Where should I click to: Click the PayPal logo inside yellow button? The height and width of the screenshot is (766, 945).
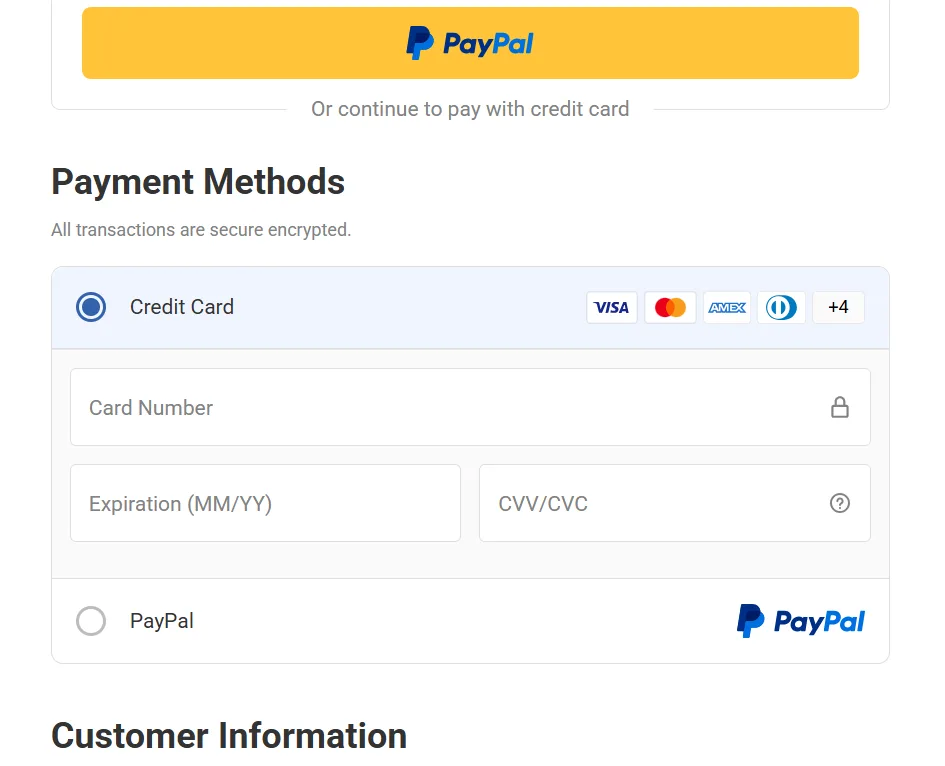click(470, 42)
